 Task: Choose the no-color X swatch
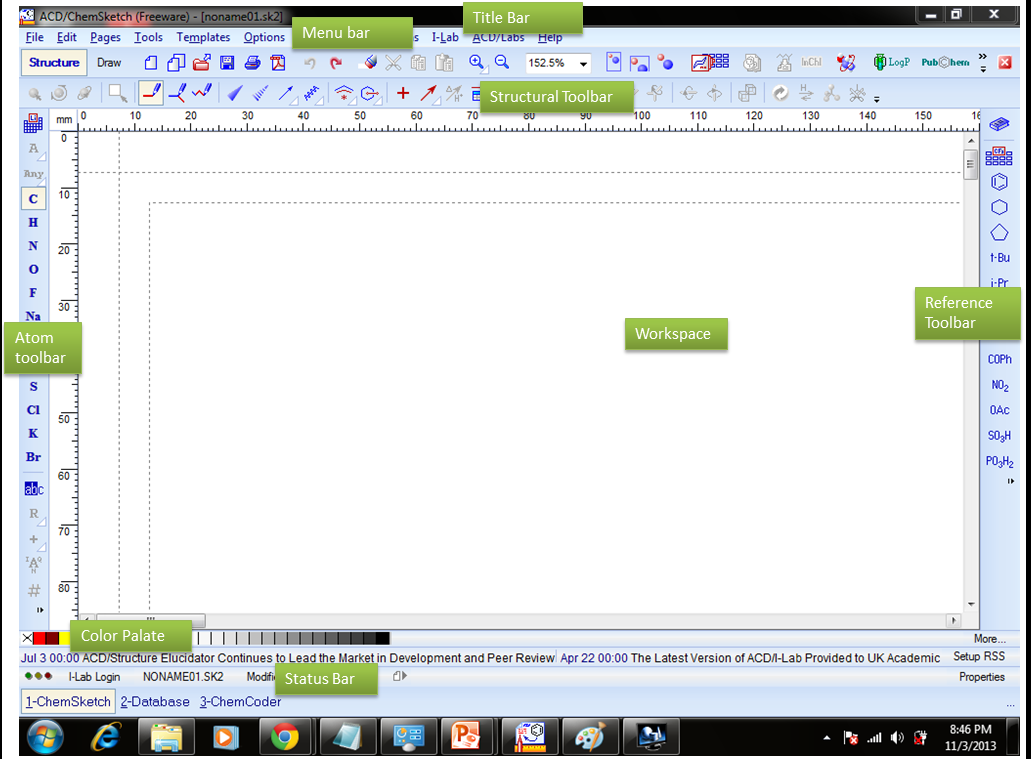tap(27, 638)
